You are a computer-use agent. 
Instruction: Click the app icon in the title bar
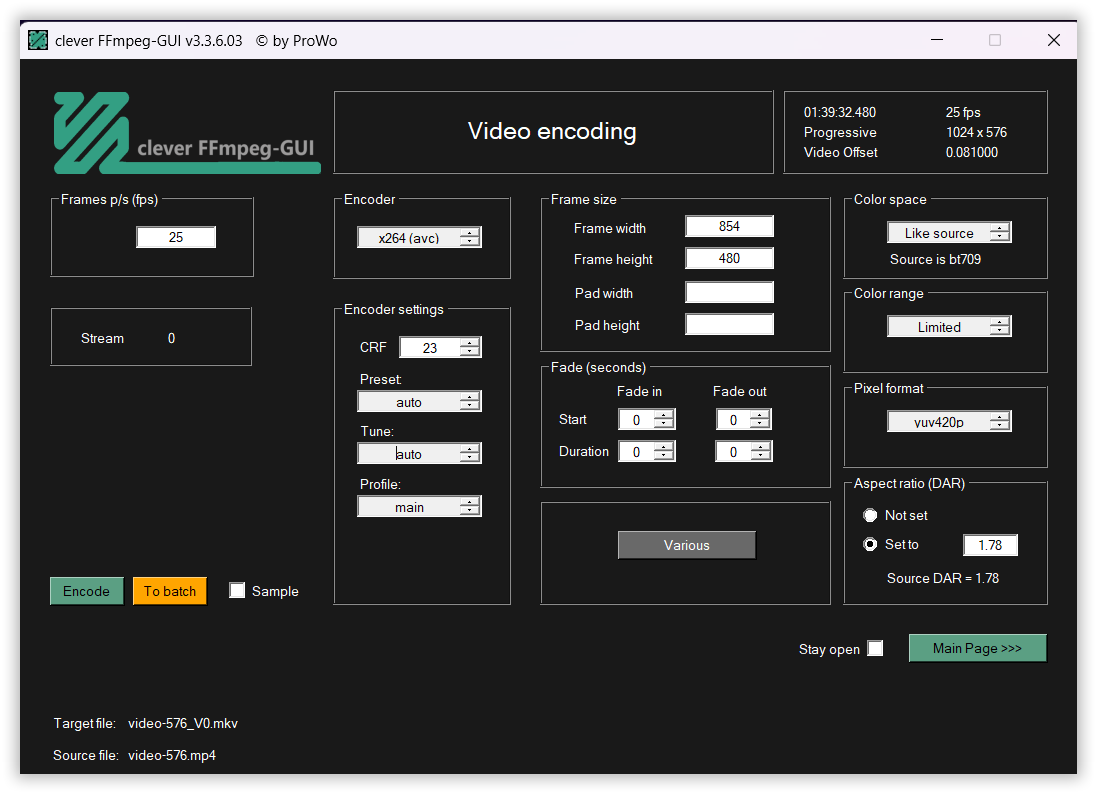(38, 41)
